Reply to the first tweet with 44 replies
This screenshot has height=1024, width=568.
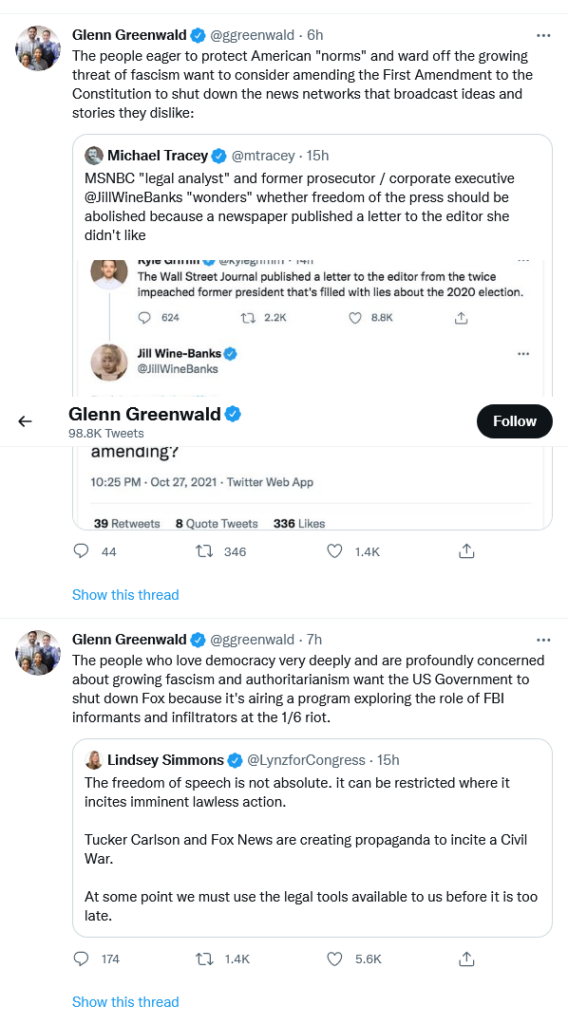[x=81, y=551]
